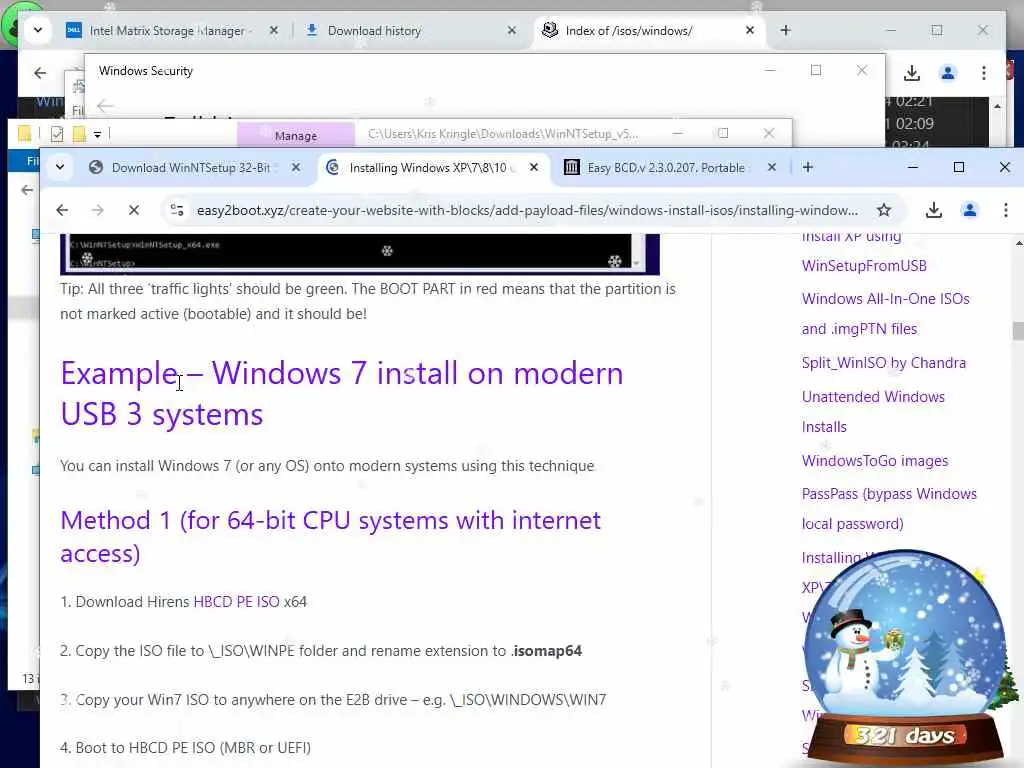The image size is (1024, 768).
Task: Close the Download history tab
Action: [x=511, y=31]
